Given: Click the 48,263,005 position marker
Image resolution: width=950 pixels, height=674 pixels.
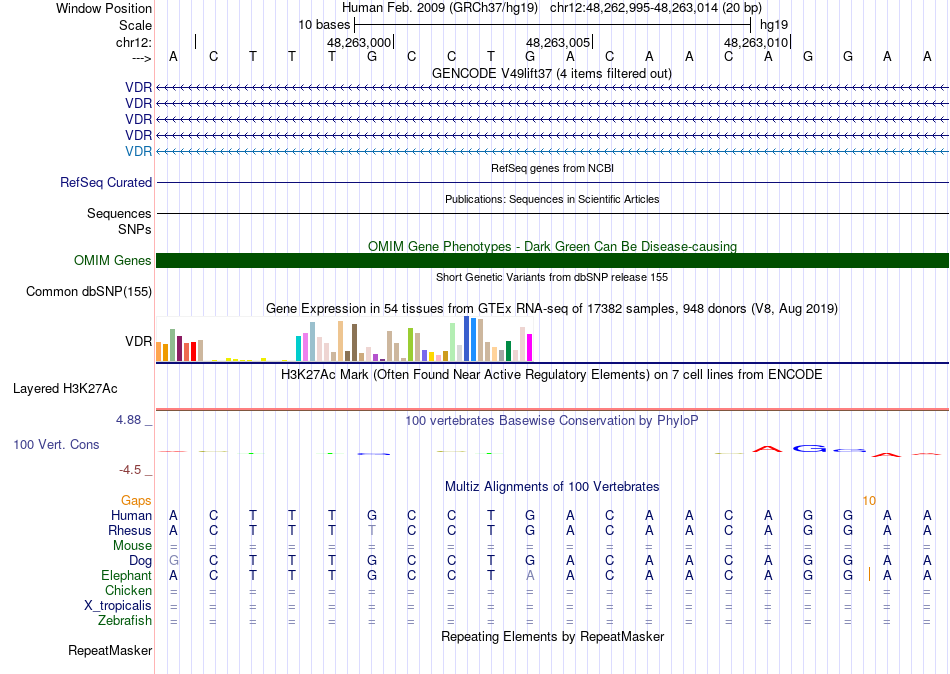Looking at the screenshot, I should (x=557, y=42).
